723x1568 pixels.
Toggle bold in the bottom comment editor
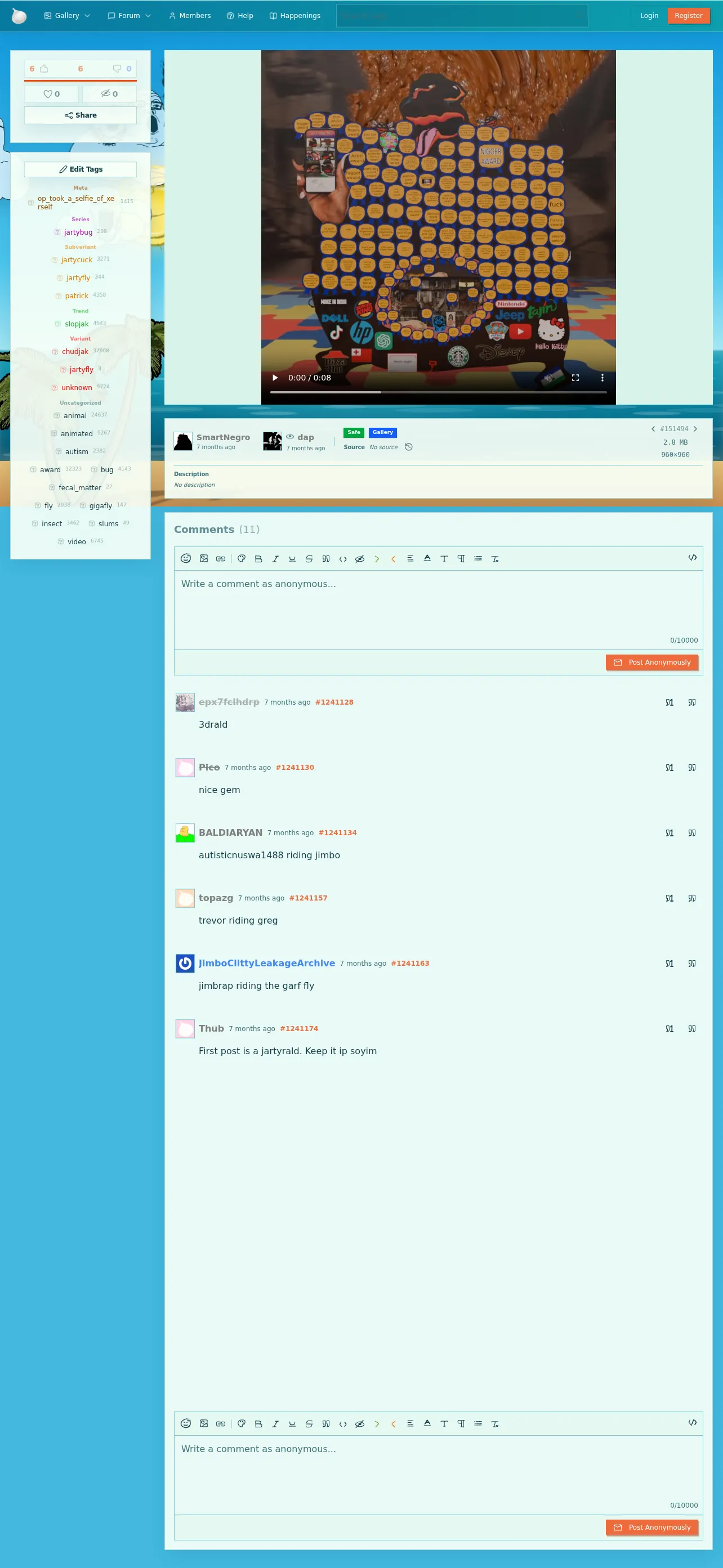[x=258, y=1424]
